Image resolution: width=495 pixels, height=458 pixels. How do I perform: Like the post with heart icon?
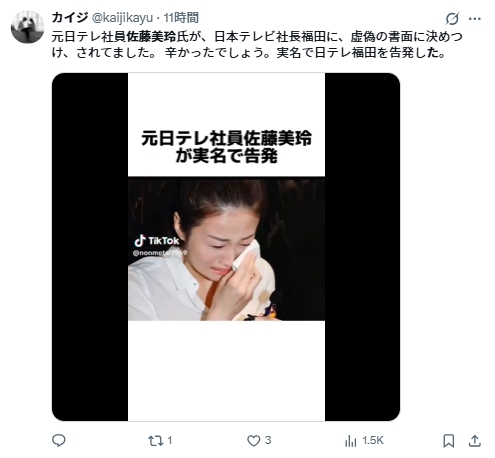(x=253, y=441)
